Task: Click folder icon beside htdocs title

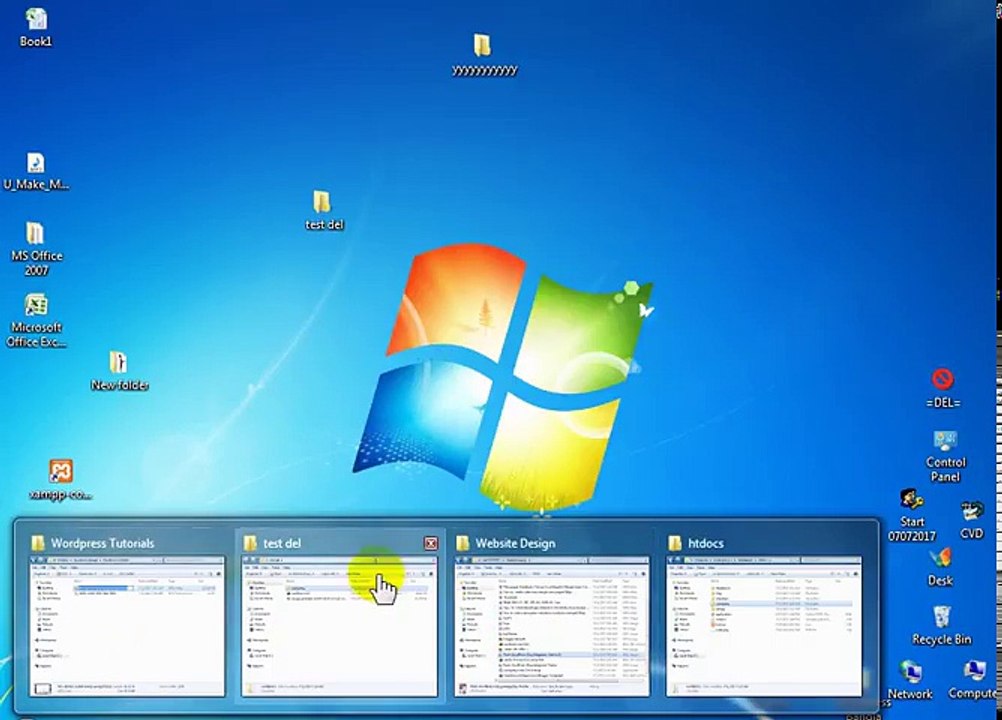Action: point(675,543)
